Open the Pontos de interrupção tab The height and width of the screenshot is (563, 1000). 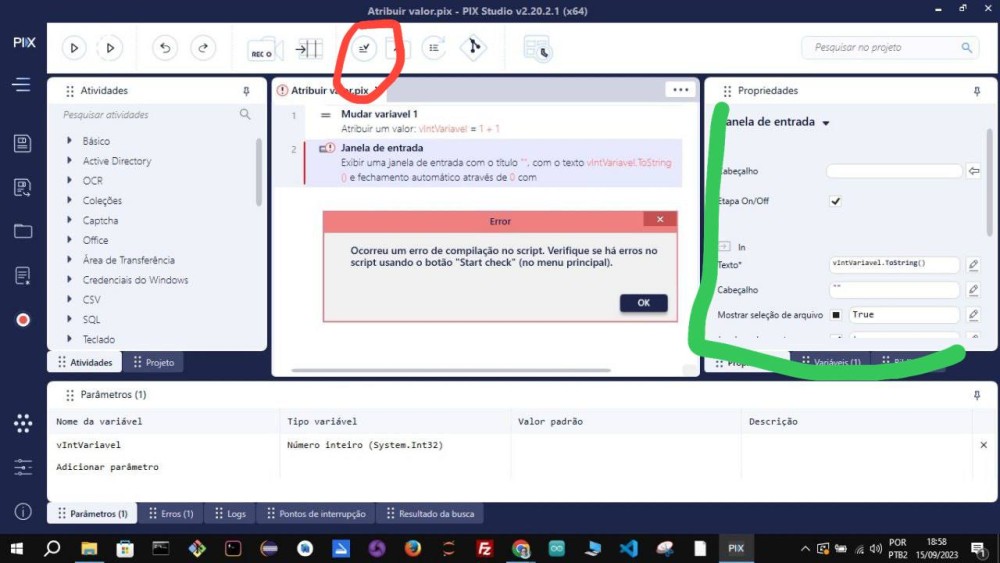pyautogui.click(x=316, y=513)
